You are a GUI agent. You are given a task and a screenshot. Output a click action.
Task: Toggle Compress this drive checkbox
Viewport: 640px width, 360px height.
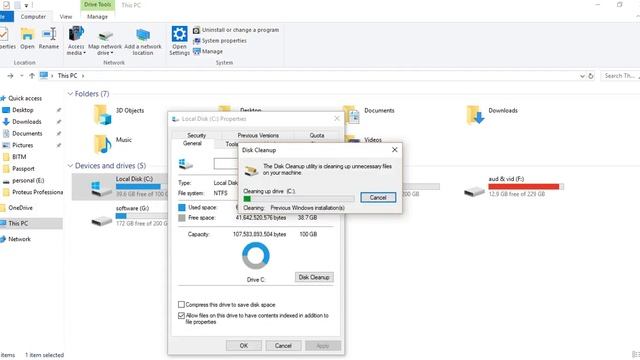pyautogui.click(x=181, y=304)
